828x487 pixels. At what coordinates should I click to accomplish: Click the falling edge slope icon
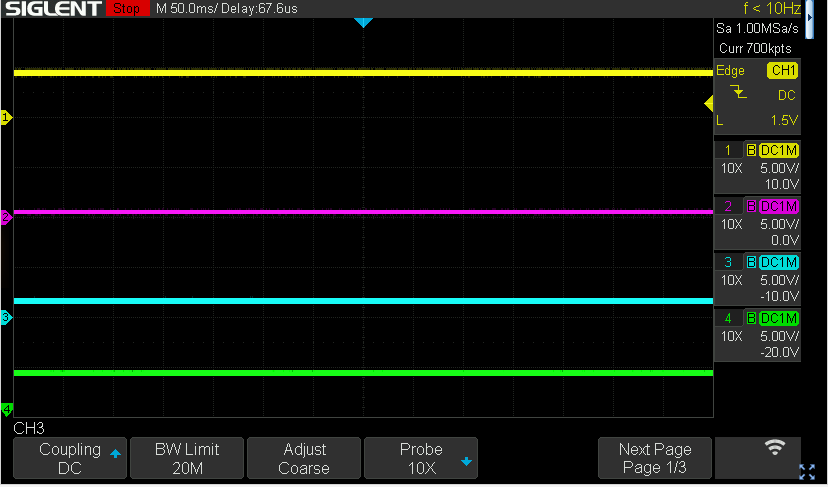click(738, 92)
